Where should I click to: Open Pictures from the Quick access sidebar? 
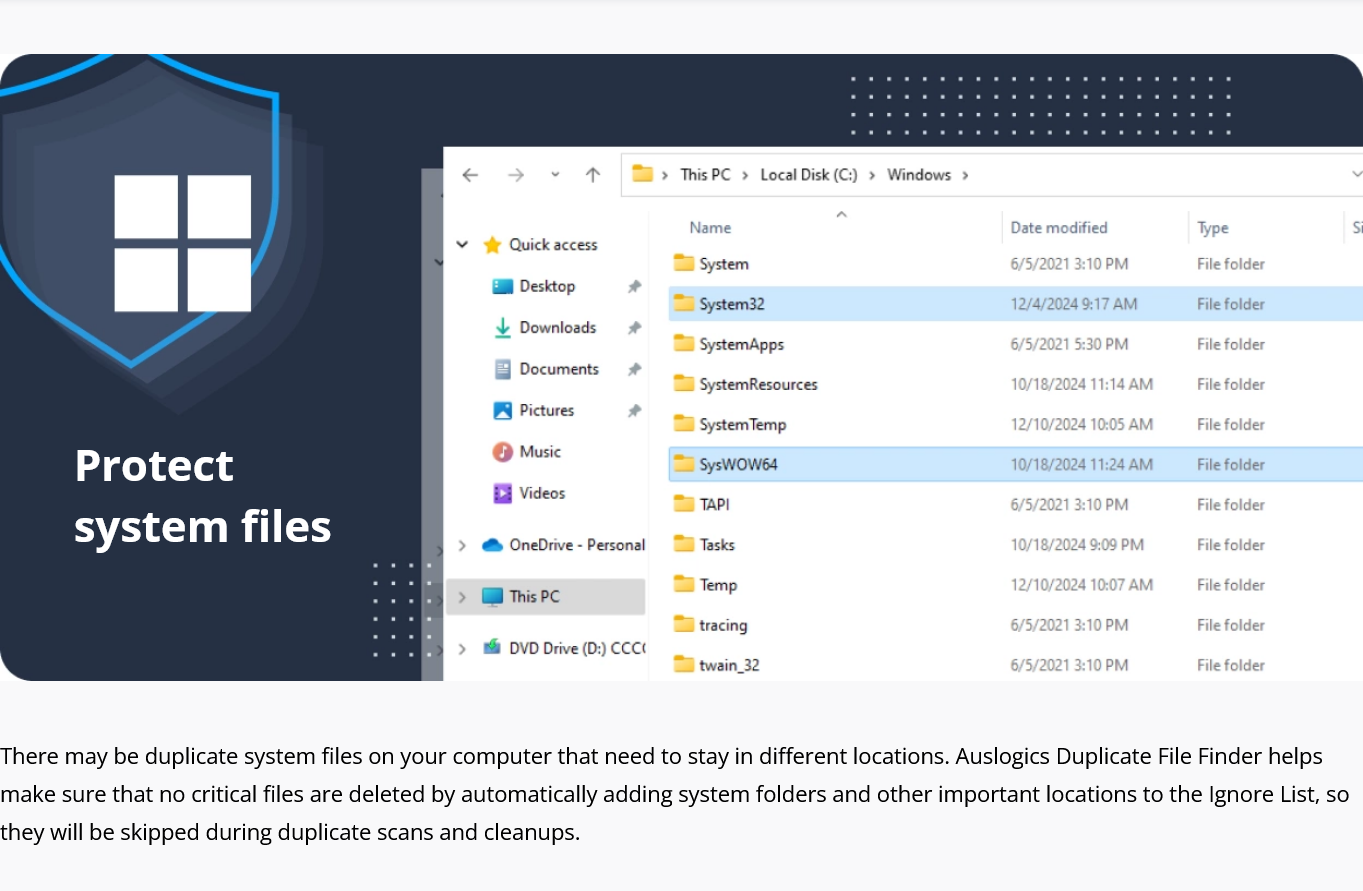[546, 410]
